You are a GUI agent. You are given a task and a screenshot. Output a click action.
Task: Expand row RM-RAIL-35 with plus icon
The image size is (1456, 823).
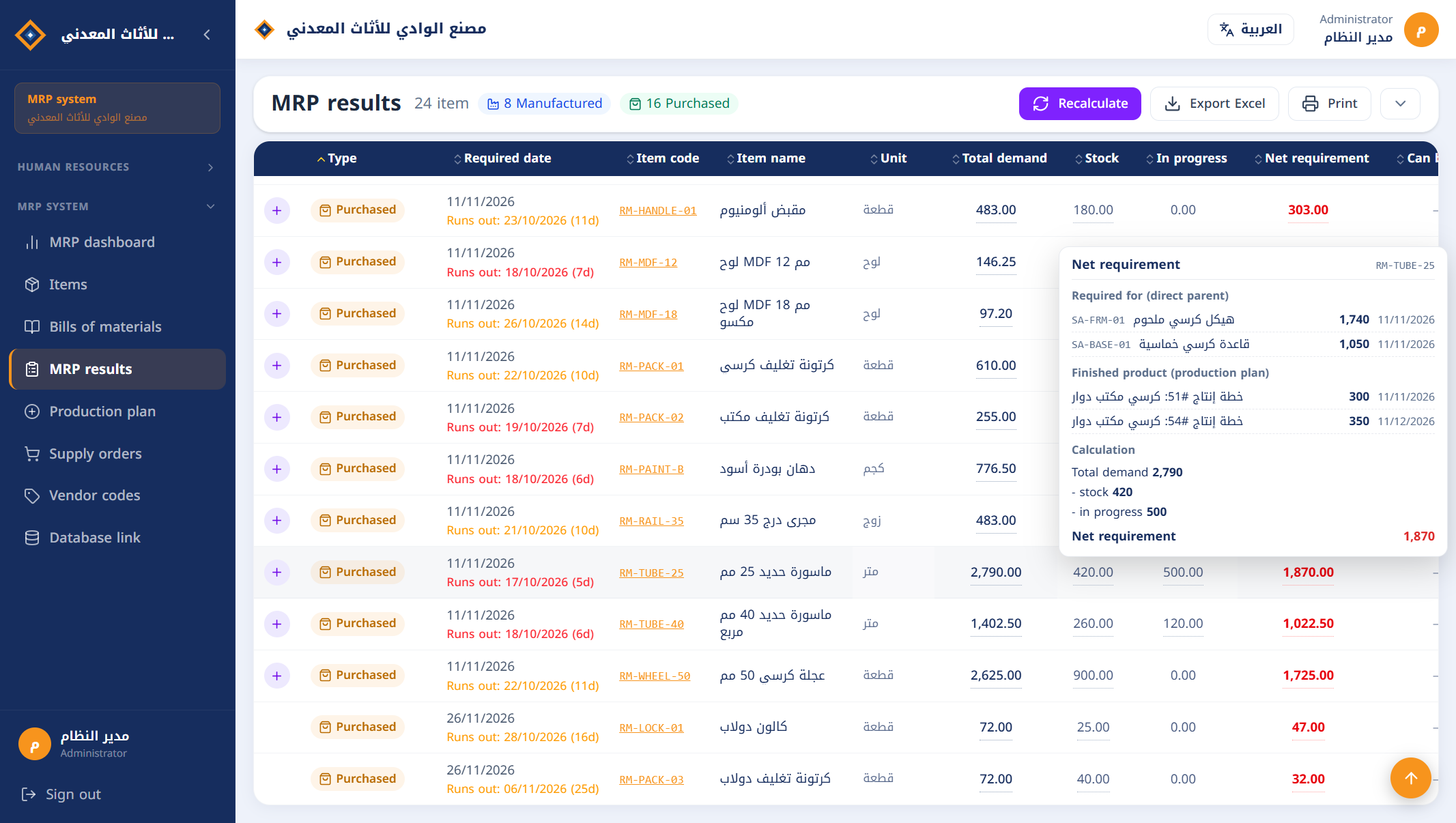point(277,521)
